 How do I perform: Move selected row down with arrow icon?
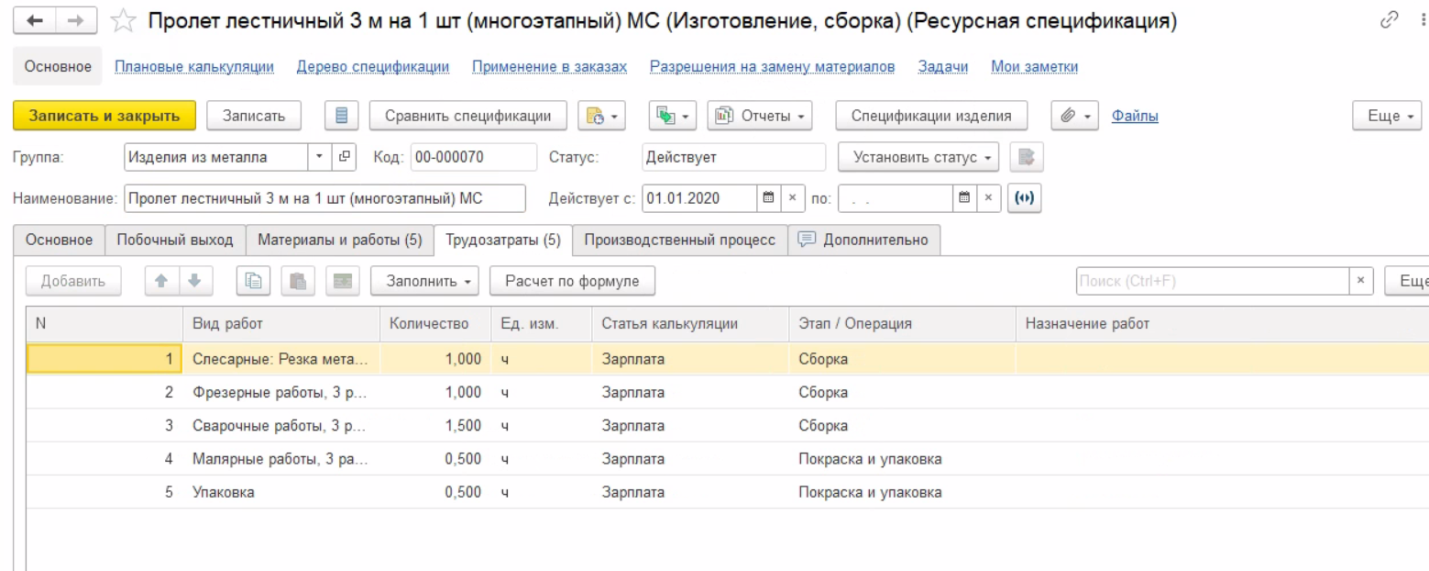pos(195,281)
